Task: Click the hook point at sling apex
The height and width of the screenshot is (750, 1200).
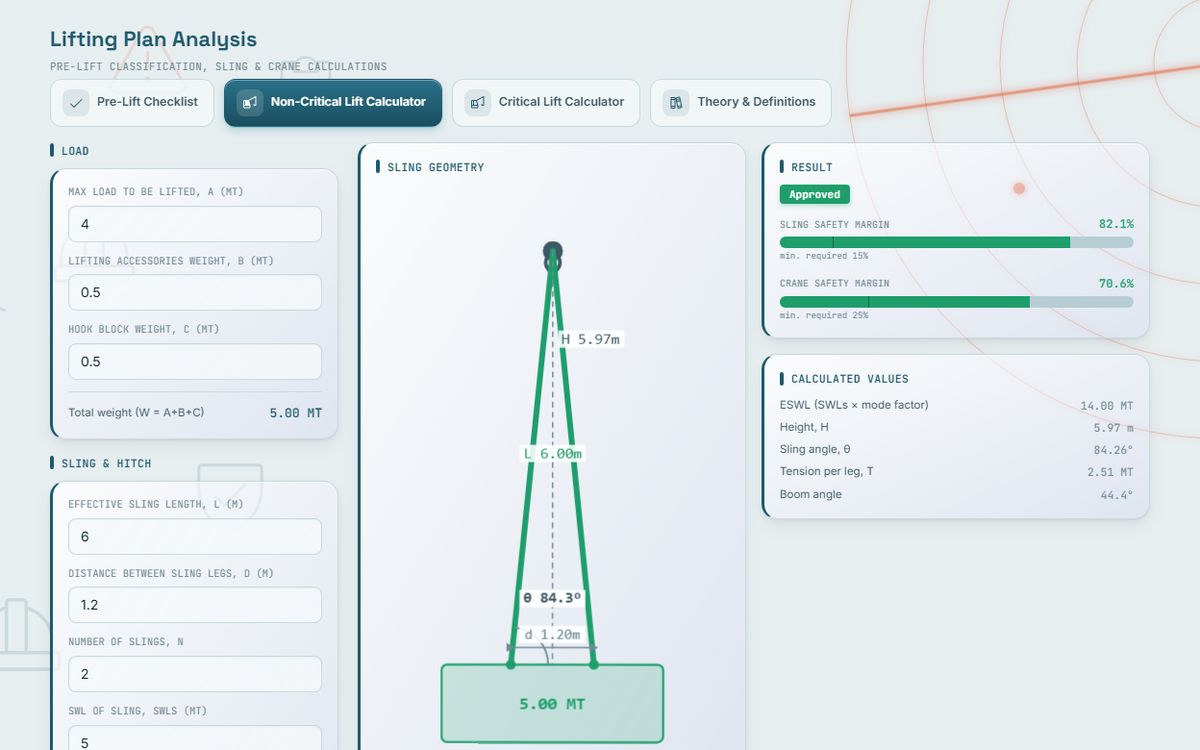Action: 552,252
